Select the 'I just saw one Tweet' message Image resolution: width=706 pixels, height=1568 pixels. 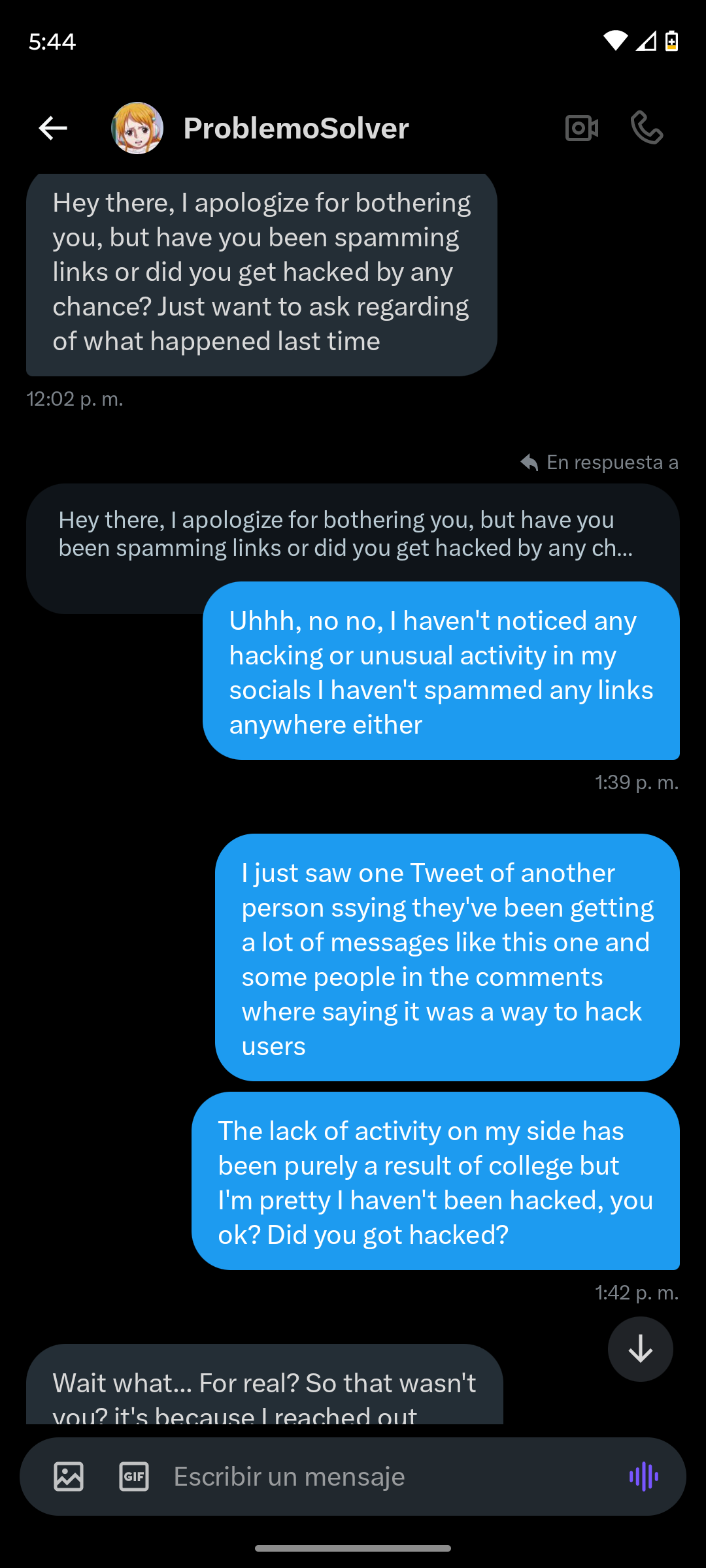[448, 958]
